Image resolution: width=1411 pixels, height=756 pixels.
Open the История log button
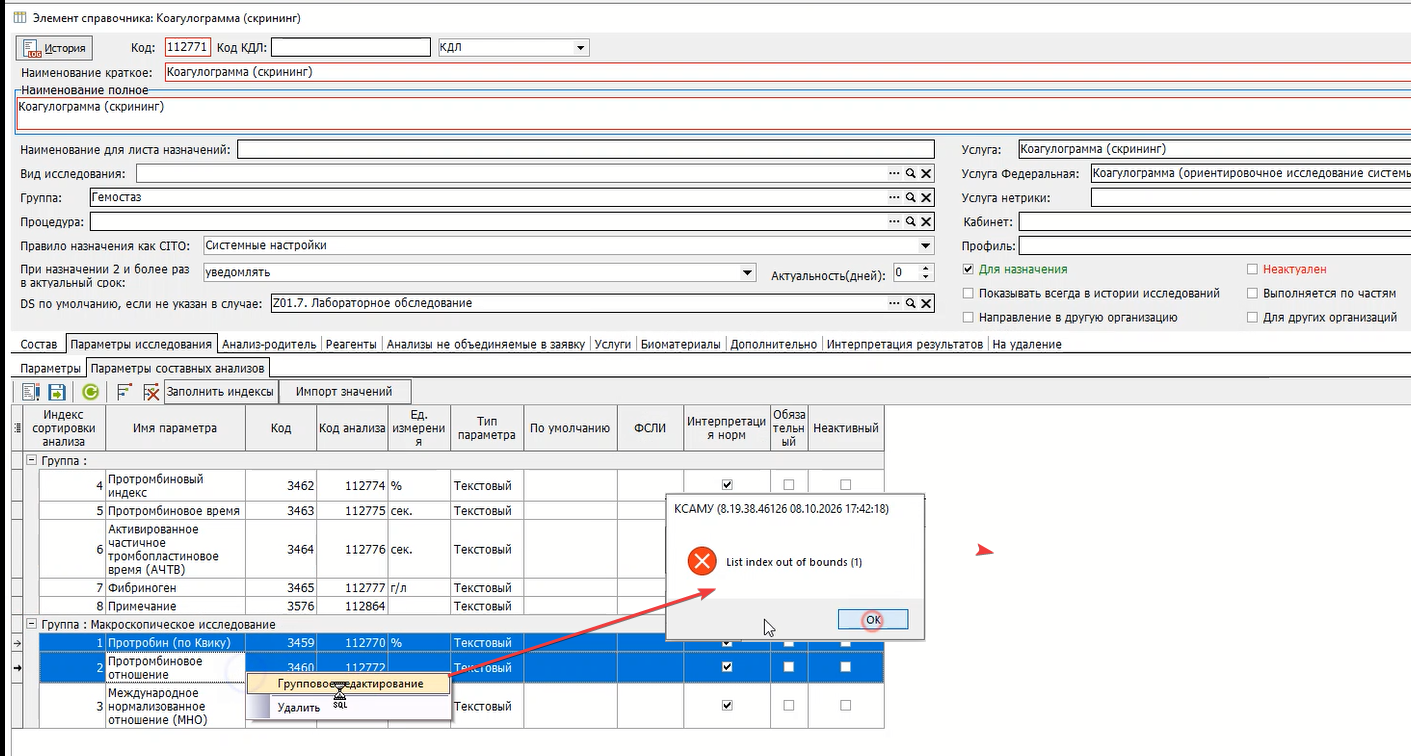[x=55, y=47]
